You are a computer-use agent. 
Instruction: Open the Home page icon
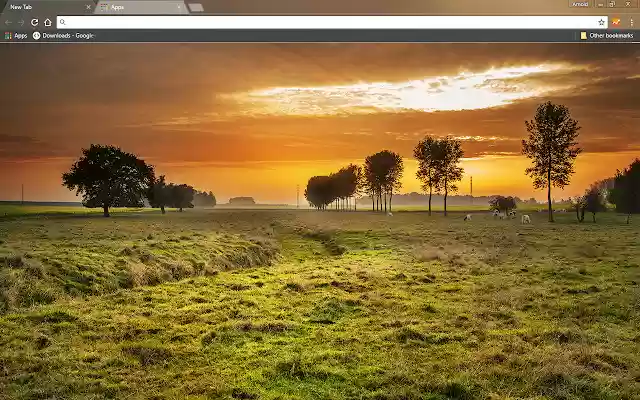tap(48, 22)
